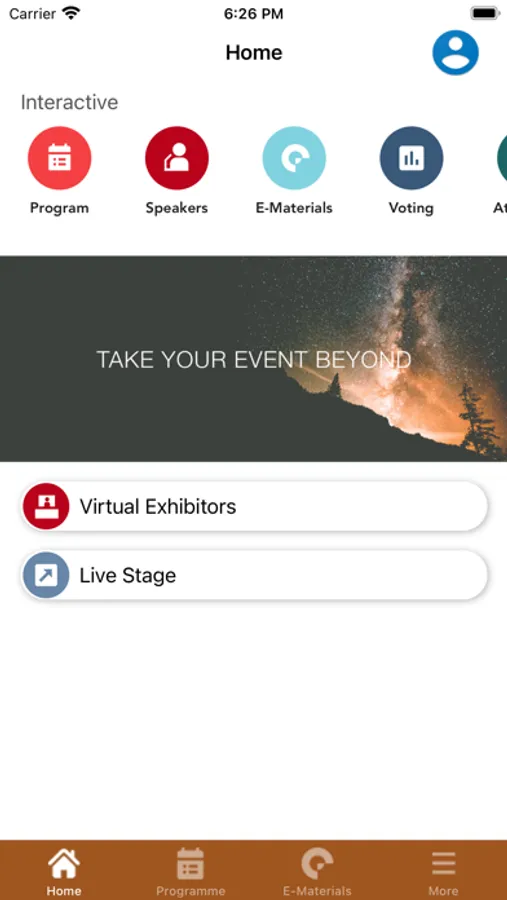Image resolution: width=507 pixels, height=900 pixels.
Task: Click the Speakers label text
Action: pos(177,208)
